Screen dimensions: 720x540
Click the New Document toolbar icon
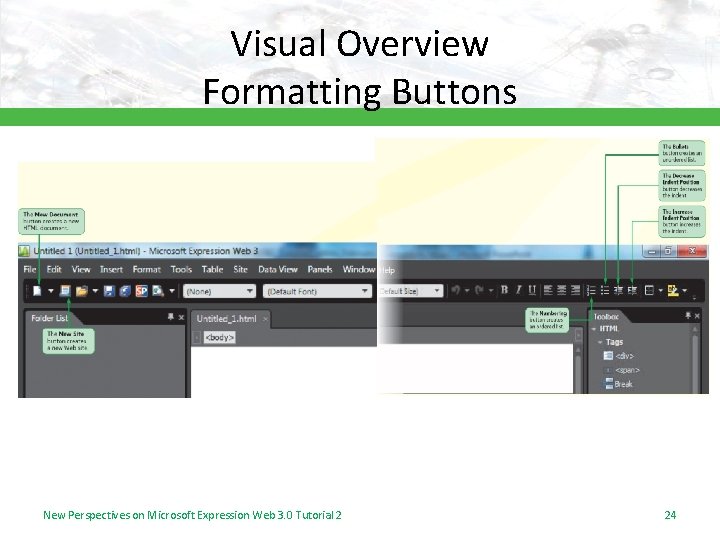[x=37, y=291]
